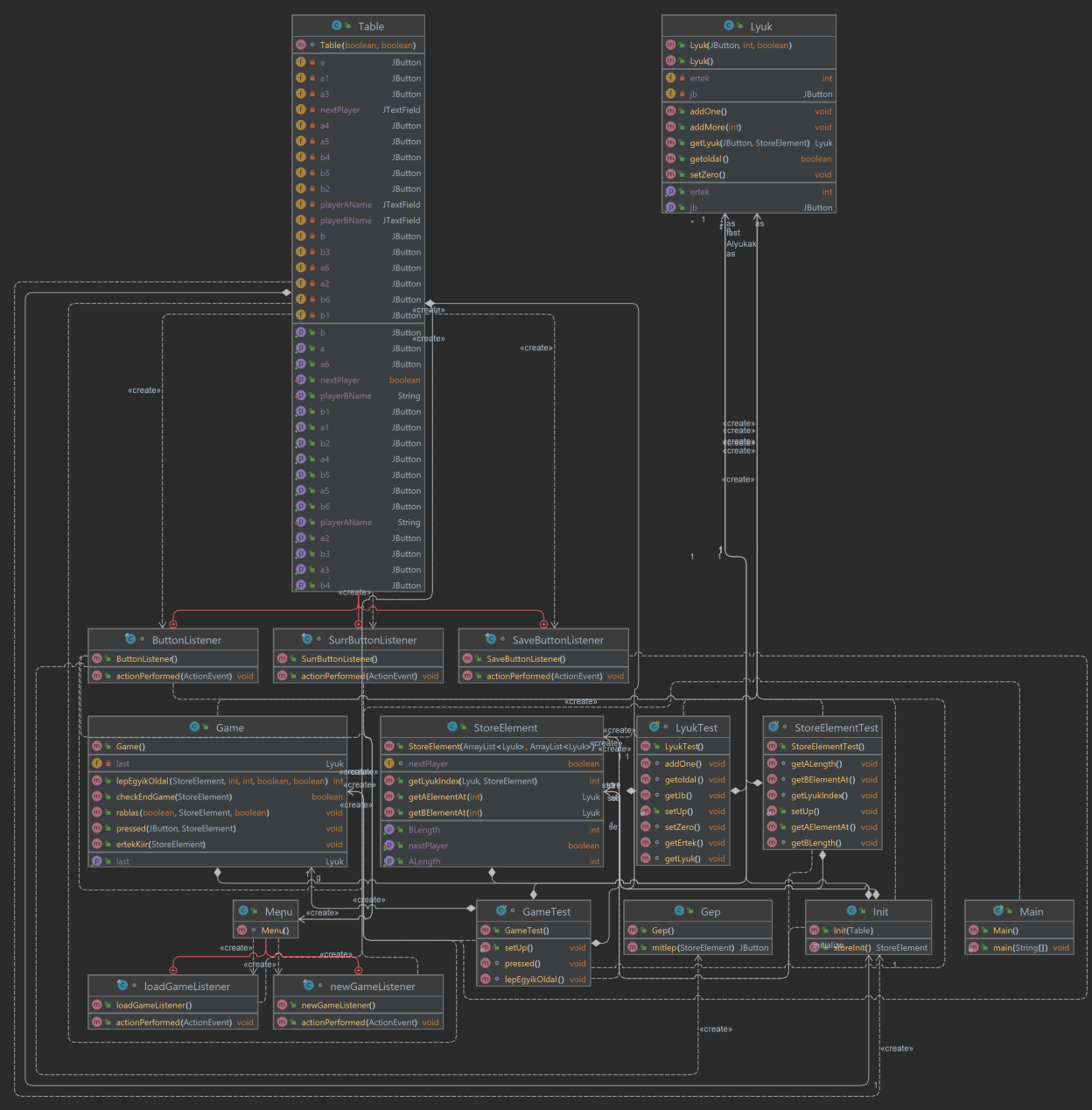Viewport: 1092px width, 1110px height.
Task: Select ALength property in StoreElement
Action: point(492,861)
